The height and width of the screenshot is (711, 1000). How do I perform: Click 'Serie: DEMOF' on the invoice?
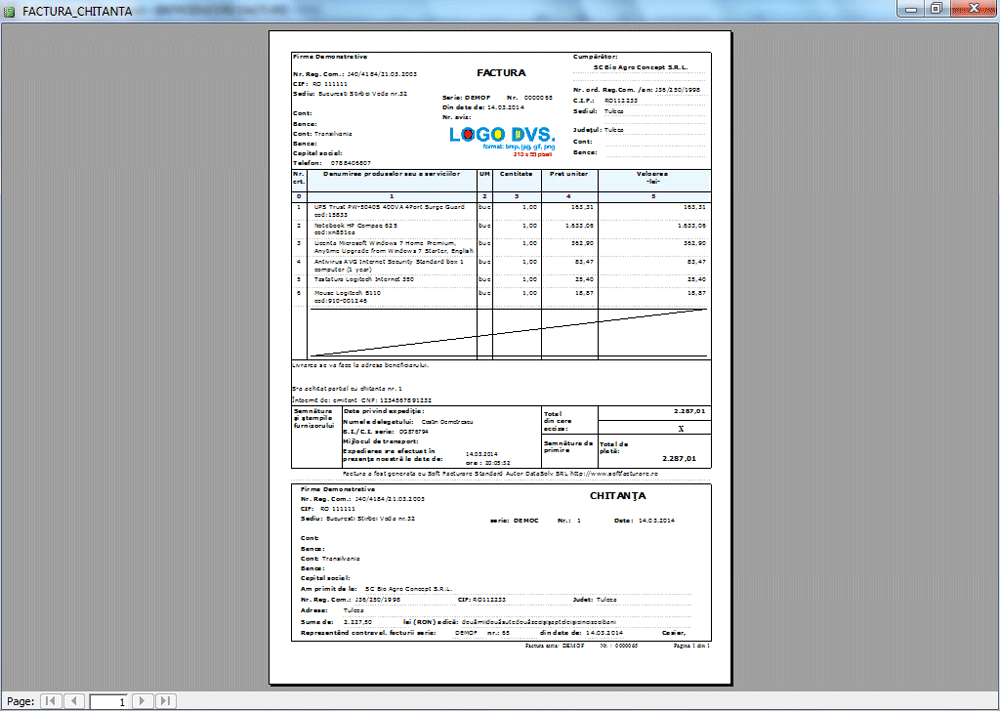[466, 98]
